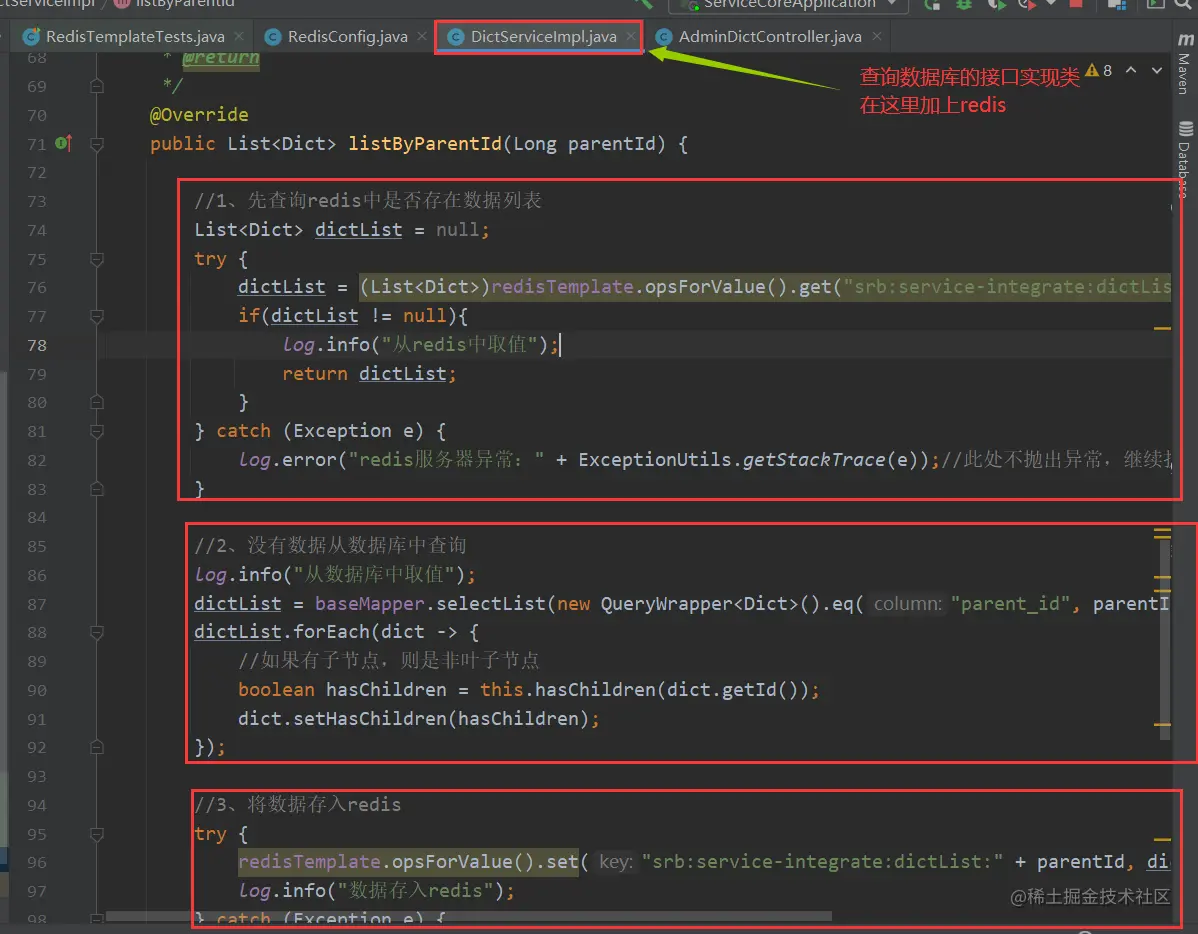Screen dimensions: 1198x934
Task: Click "return dictList;" on line 79
Action: [x=369, y=374]
